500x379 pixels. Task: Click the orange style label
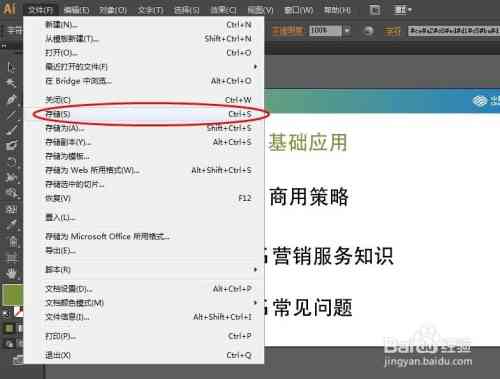tap(392, 31)
